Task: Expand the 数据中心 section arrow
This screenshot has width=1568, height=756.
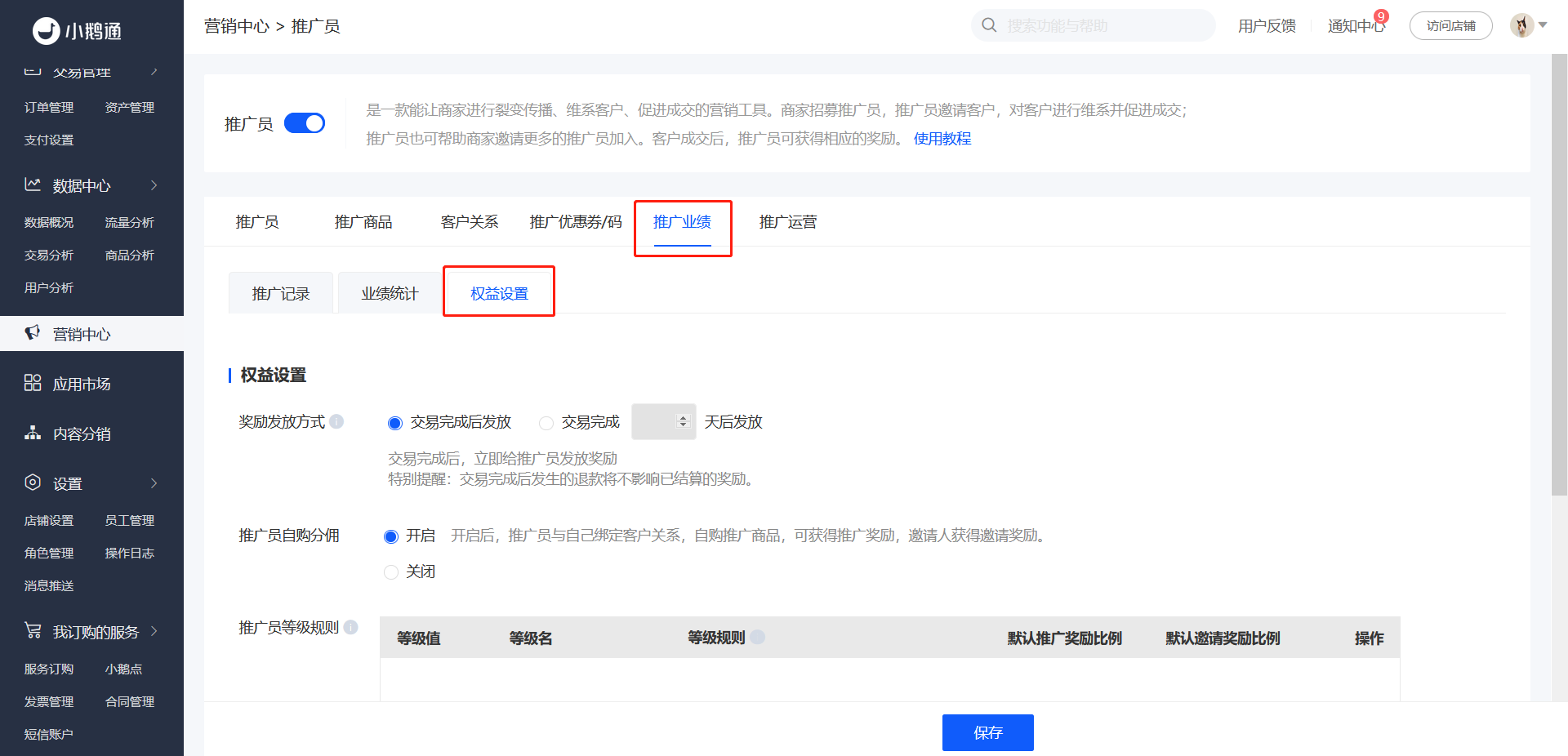Action: point(154,185)
